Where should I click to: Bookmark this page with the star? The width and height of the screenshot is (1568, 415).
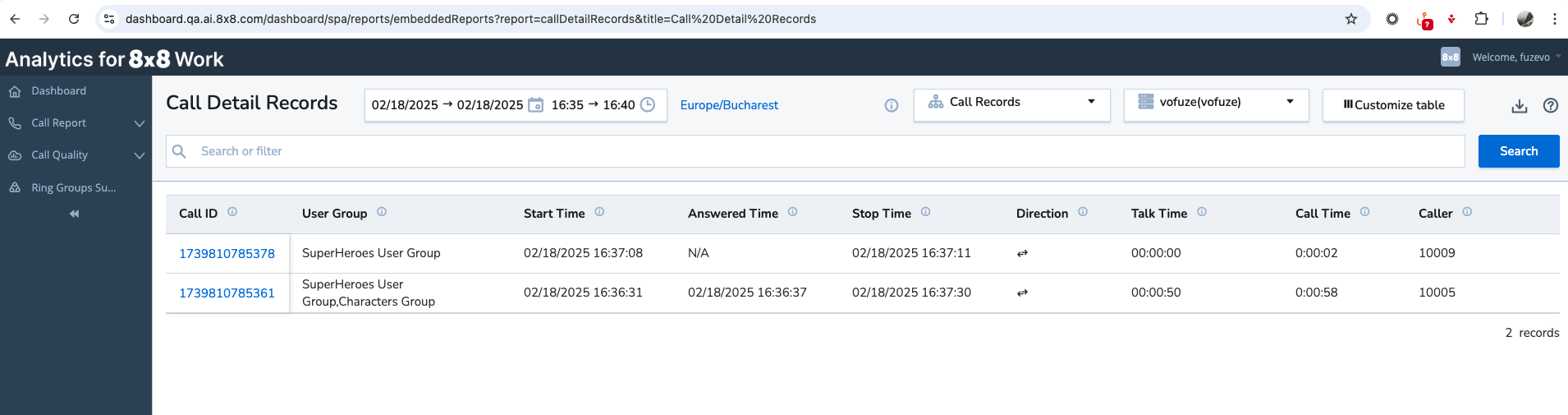point(1351,19)
